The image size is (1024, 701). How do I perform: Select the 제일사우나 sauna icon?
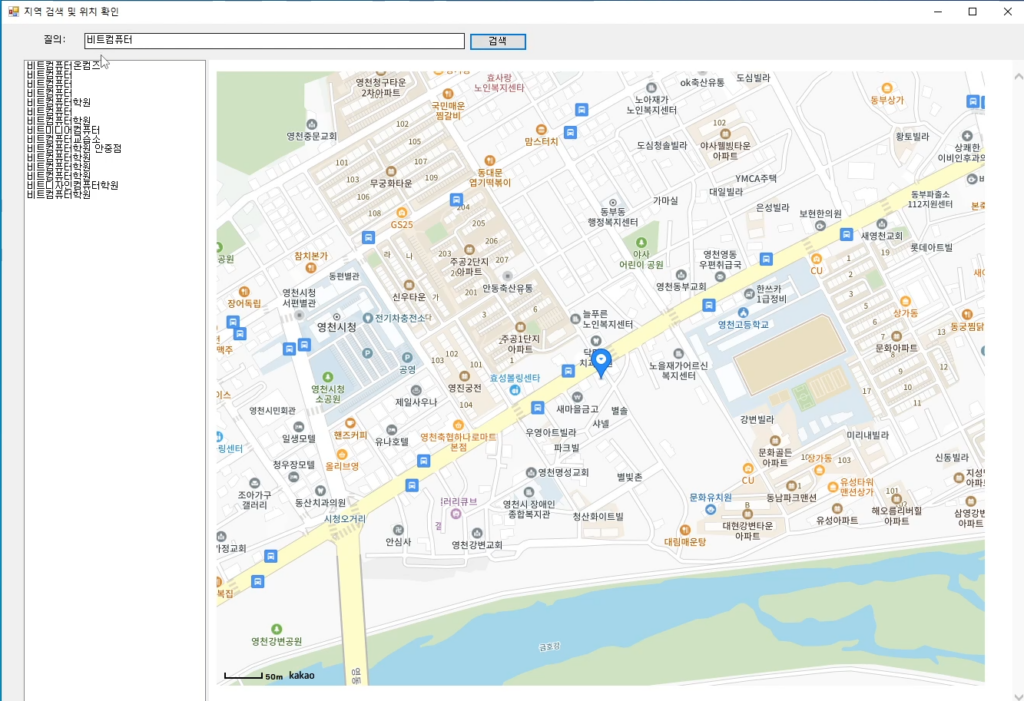click(x=415, y=390)
